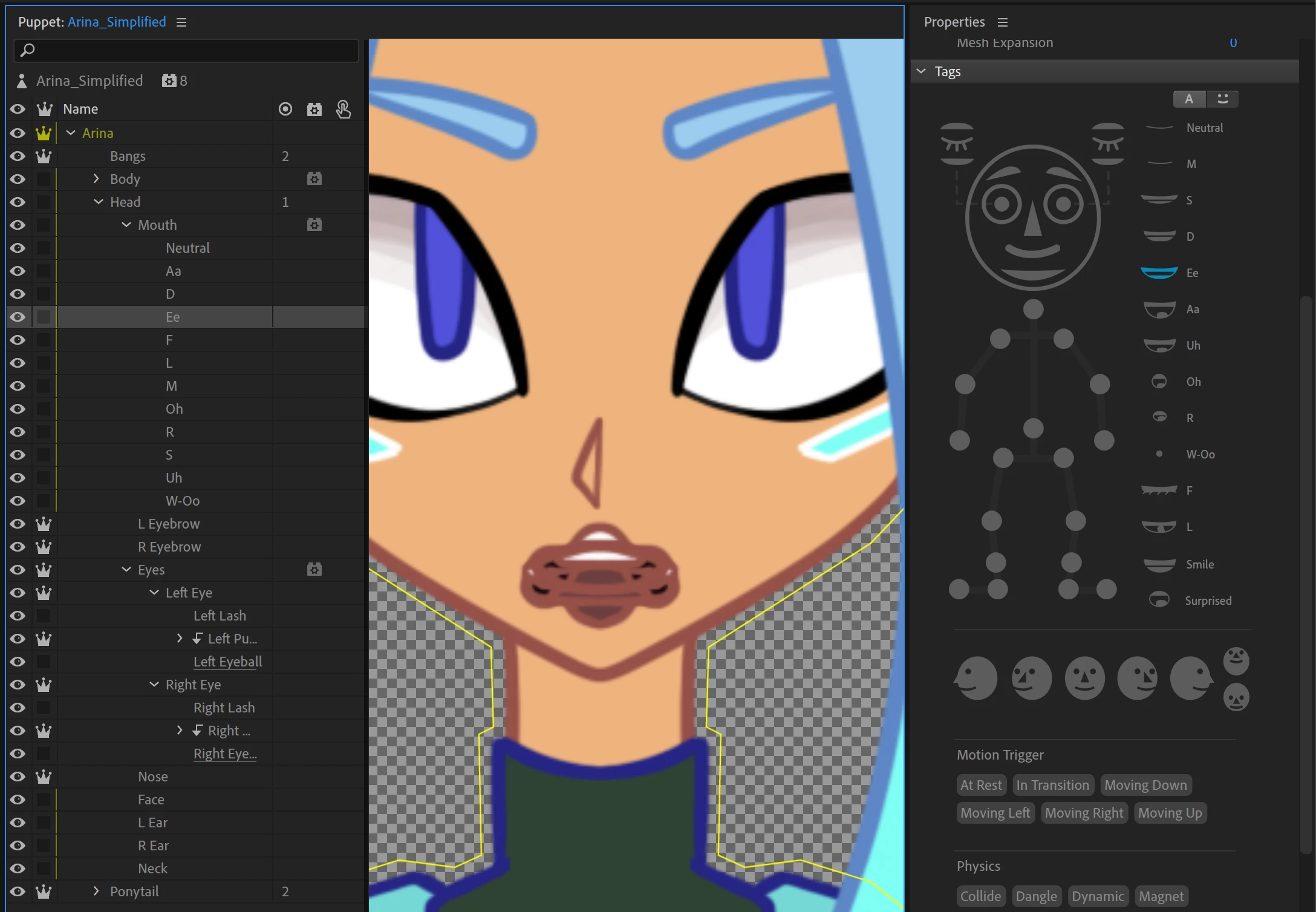Select the Surprised mouth tag icon
The width and height of the screenshot is (1316, 912).
coord(1159,600)
